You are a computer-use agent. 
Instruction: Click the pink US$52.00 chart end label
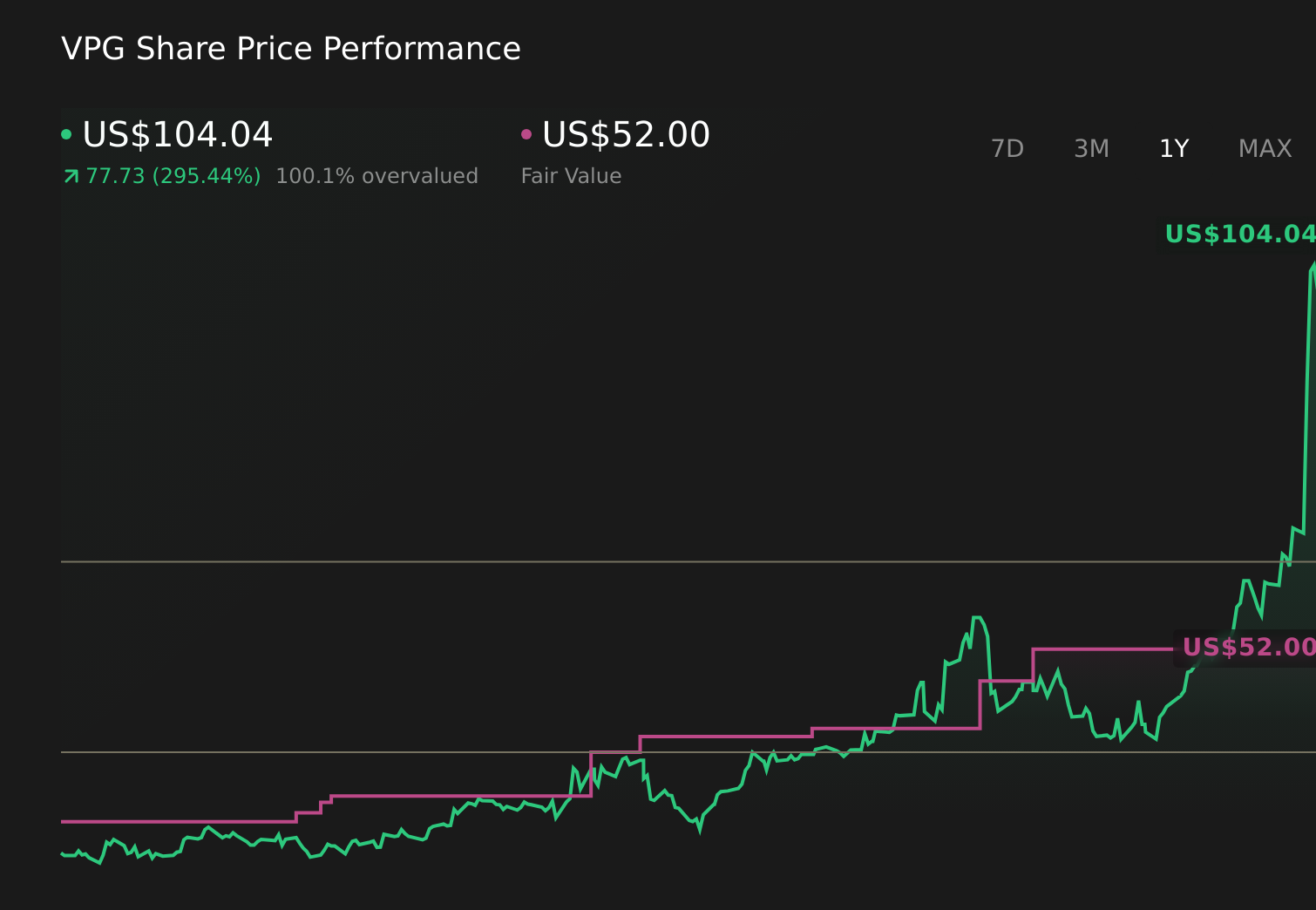(1249, 648)
